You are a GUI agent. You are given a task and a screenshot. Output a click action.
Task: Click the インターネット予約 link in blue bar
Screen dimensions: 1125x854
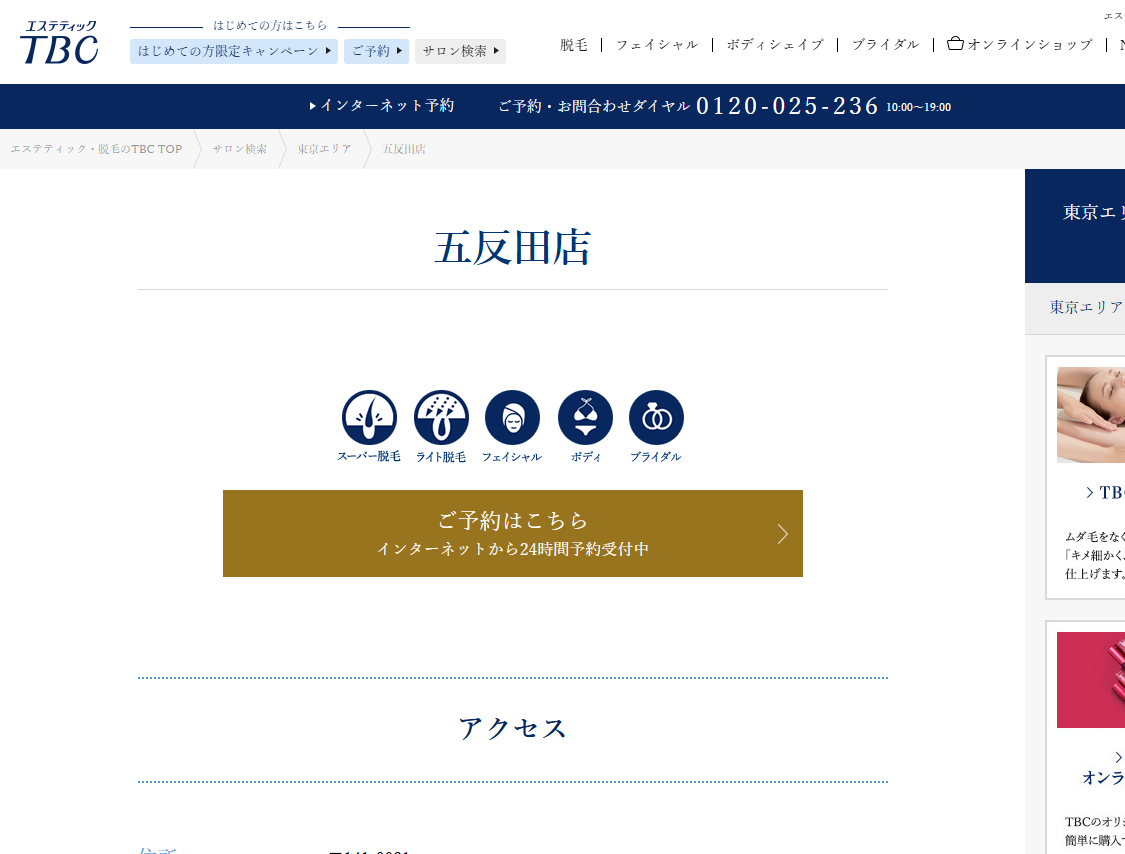point(382,105)
